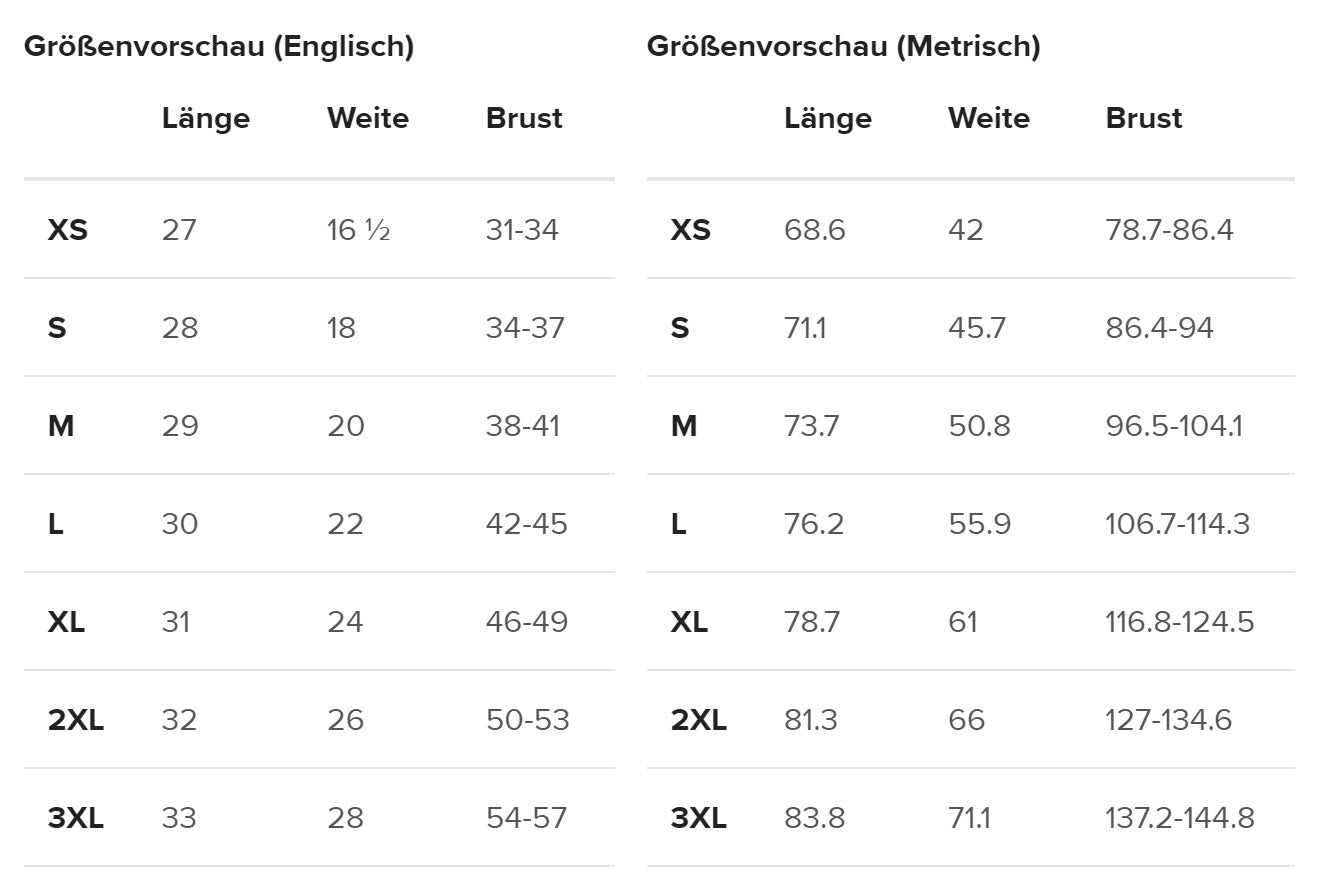Image resolution: width=1318 pixels, height=888 pixels.
Task: Click the 137.2-144.8 chest value
Action: point(1179,818)
